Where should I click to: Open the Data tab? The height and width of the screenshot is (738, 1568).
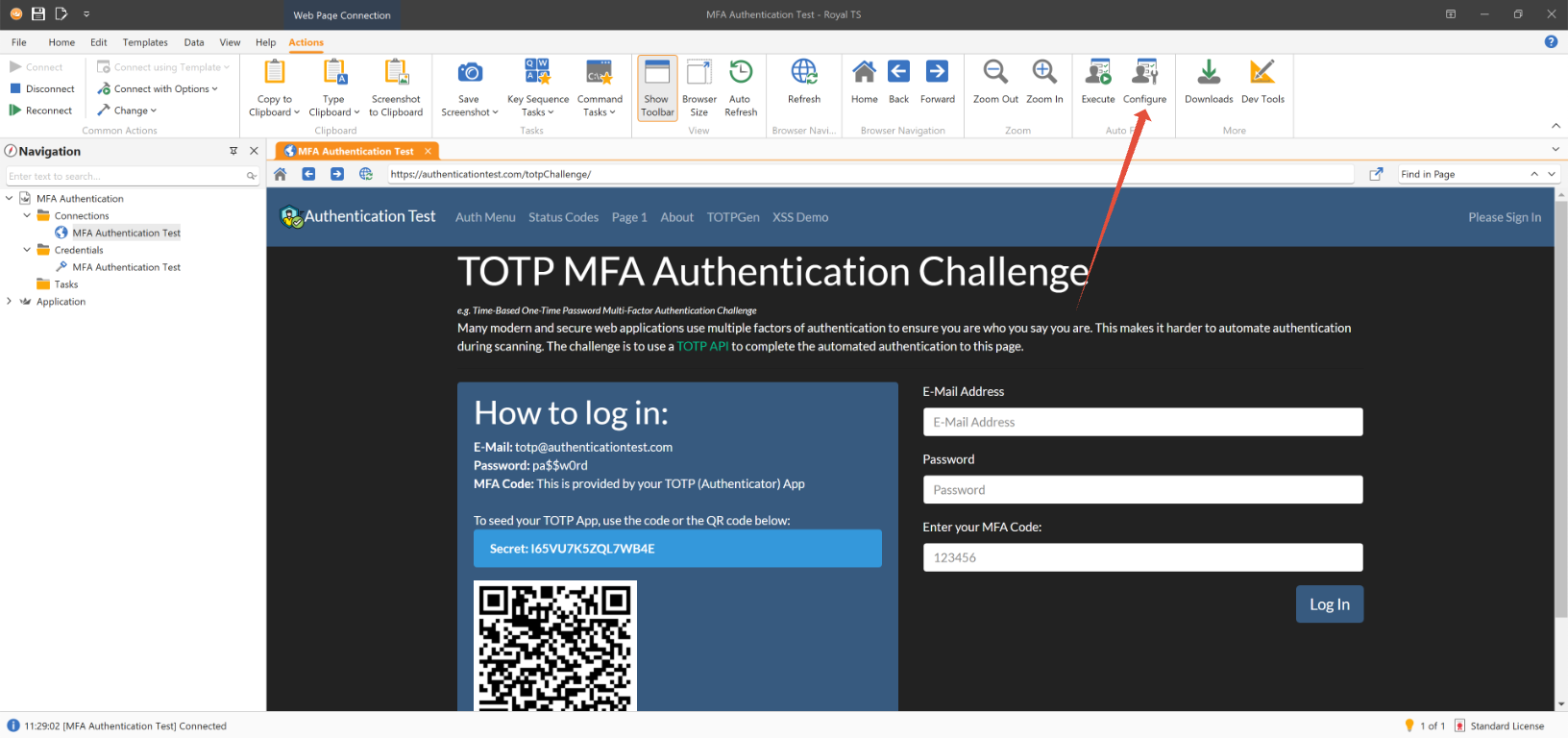tap(194, 42)
